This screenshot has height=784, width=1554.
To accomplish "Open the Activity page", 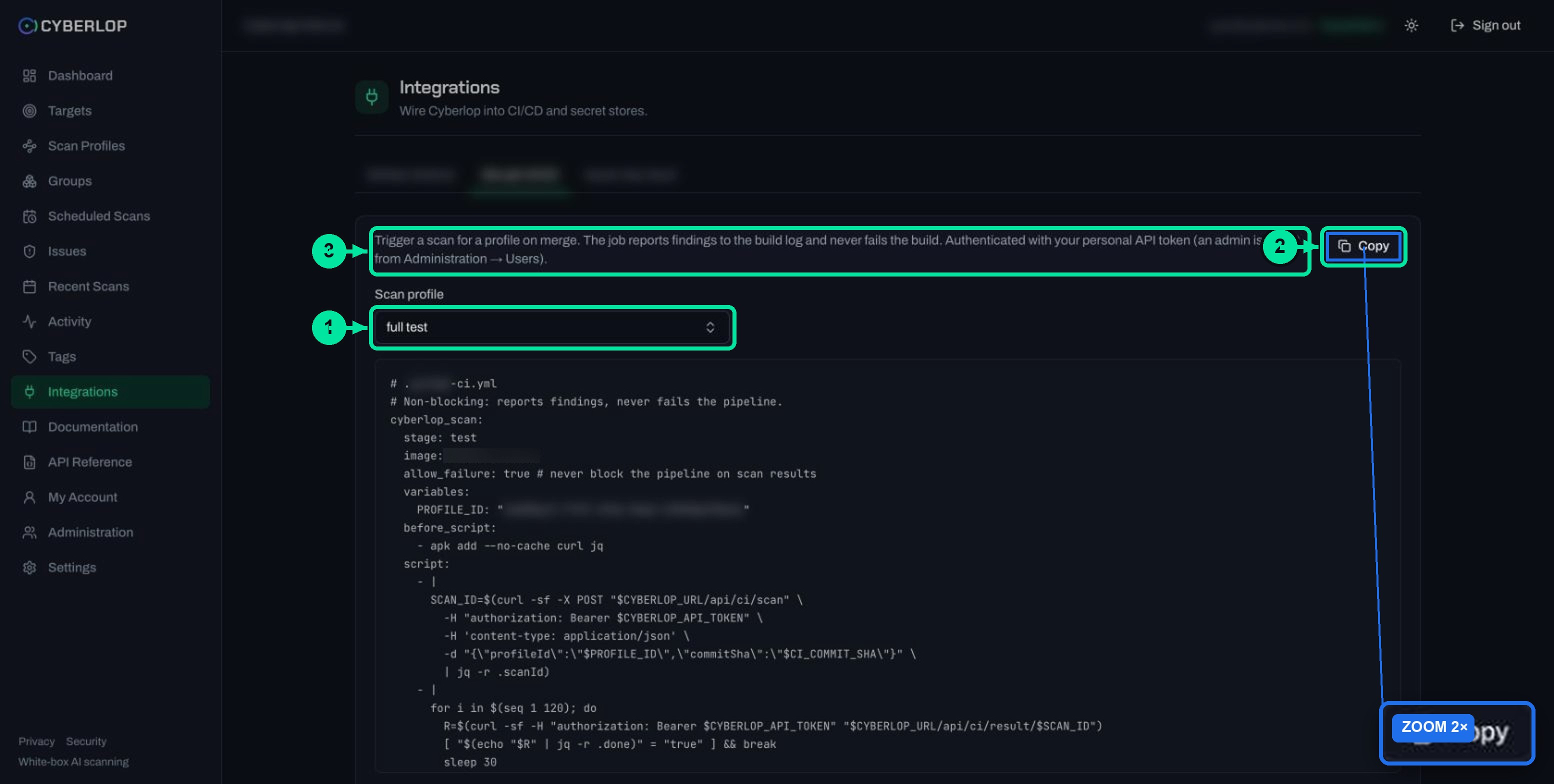I will click(110, 321).
